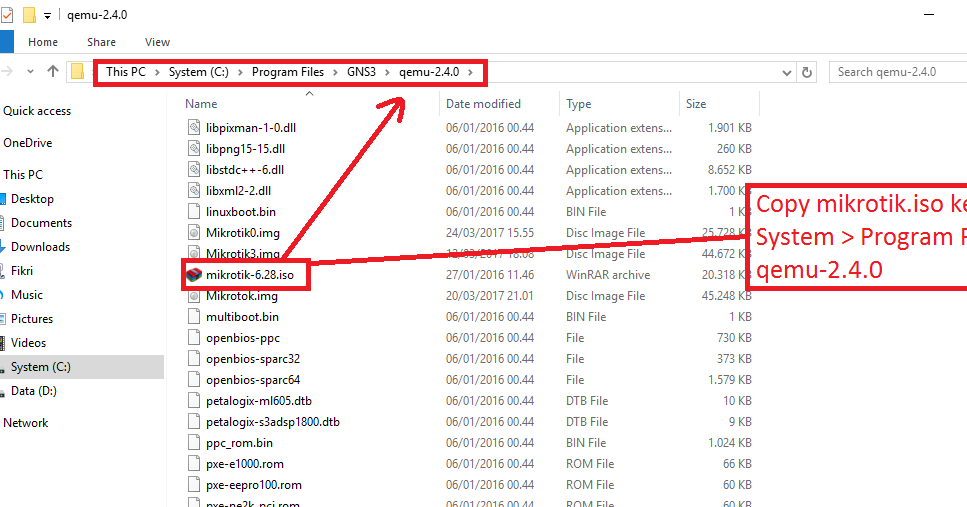Select This PC in navigation pane
The image size is (967, 507).
point(23,175)
